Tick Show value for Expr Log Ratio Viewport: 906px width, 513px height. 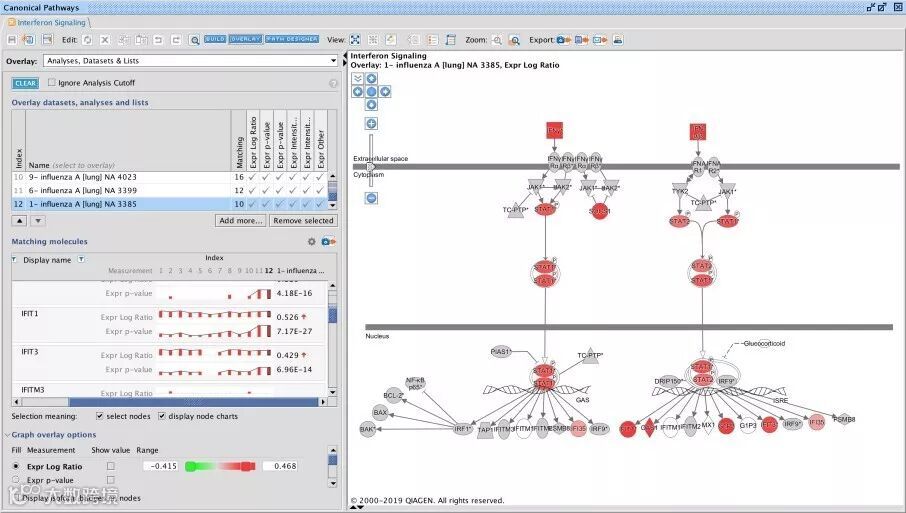pos(110,466)
